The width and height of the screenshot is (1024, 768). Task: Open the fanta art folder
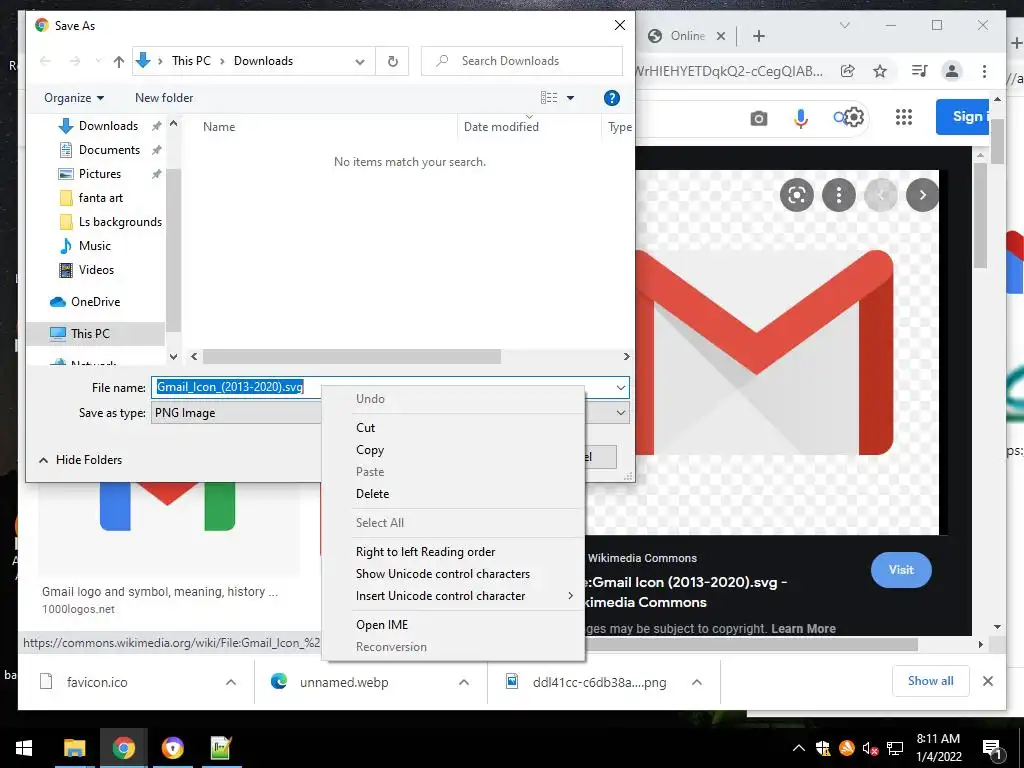(101, 198)
